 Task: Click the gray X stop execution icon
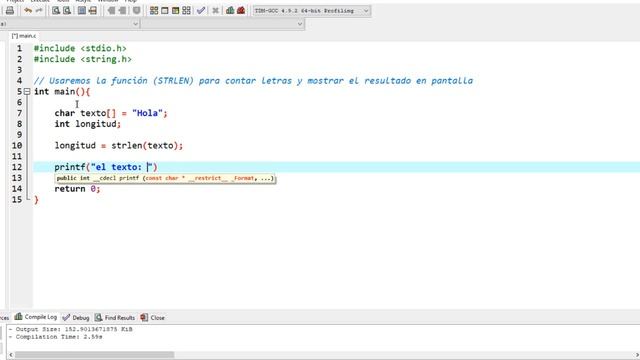[216, 11]
